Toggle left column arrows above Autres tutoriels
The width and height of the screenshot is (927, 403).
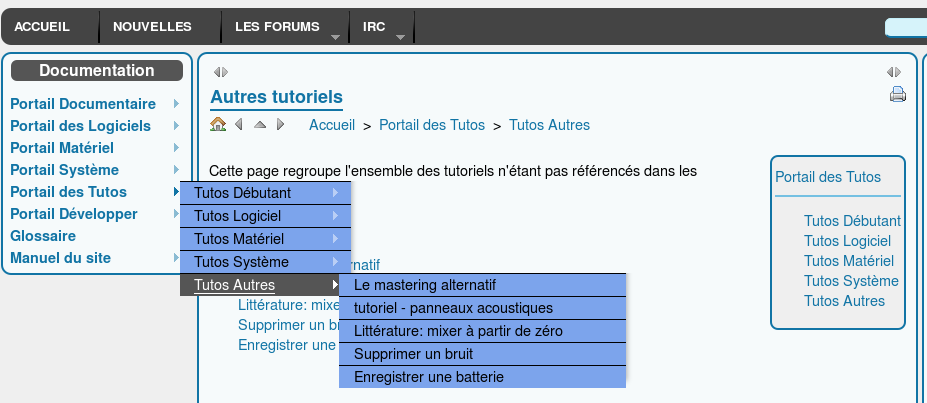pyautogui.click(x=220, y=72)
